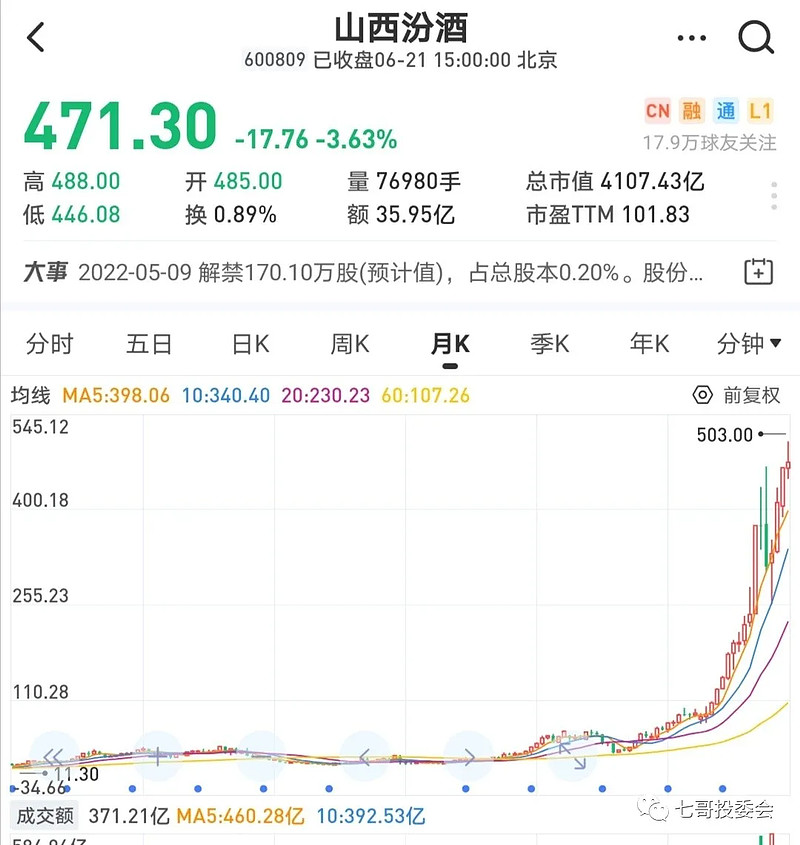800x845 pixels.
Task: Tap the 融 margin trading badge
Action: (692, 111)
